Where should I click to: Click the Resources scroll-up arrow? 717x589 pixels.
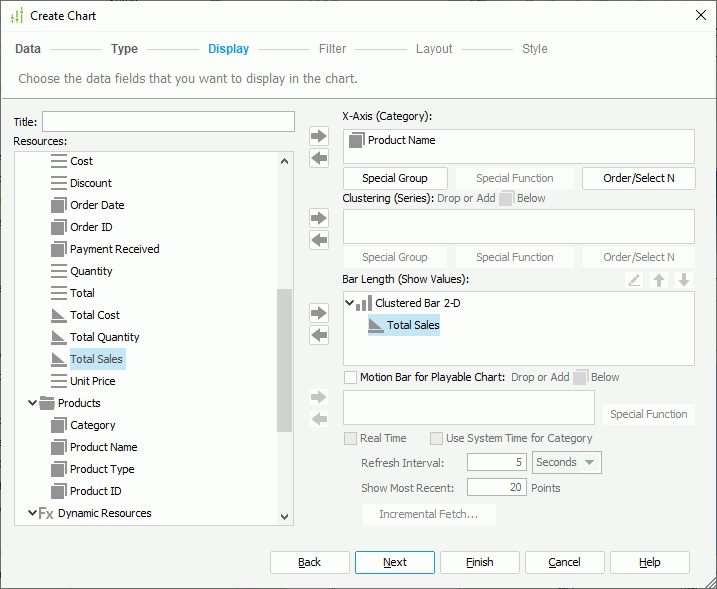[284, 161]
